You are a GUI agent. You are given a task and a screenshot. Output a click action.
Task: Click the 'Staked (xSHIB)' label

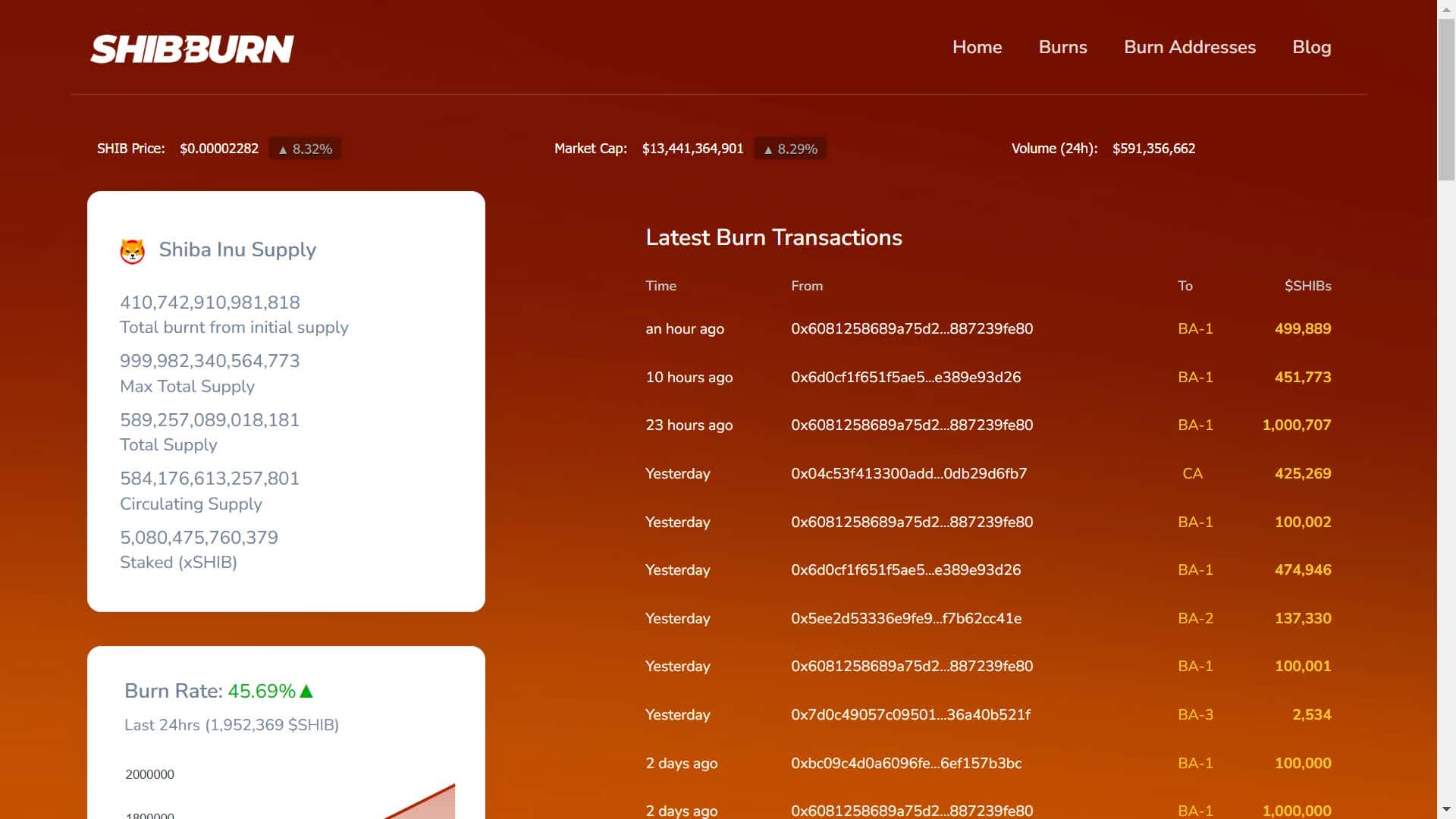(178, 562)
